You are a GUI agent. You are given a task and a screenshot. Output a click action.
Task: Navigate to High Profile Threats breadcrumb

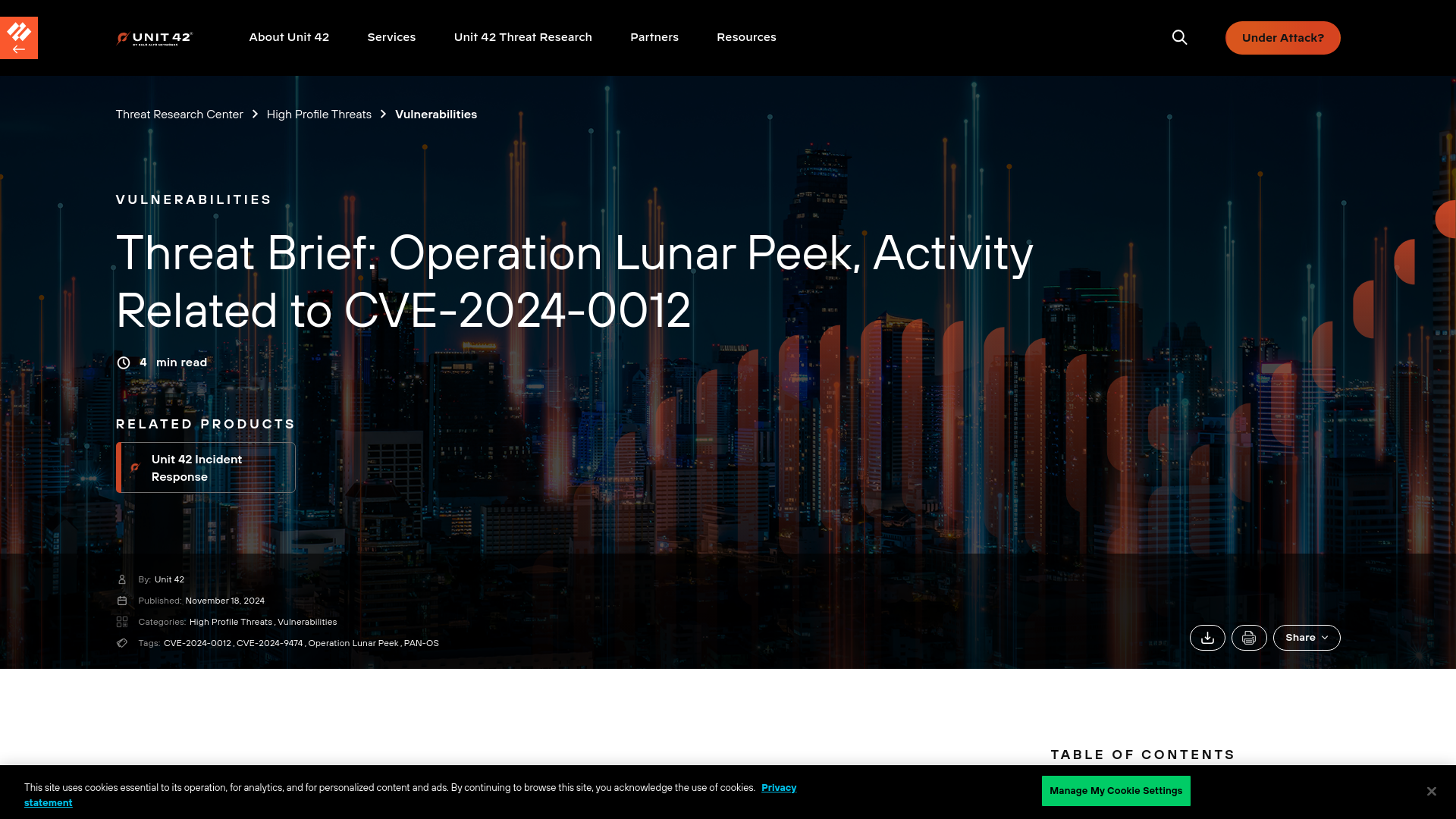(x=318, y=113)
